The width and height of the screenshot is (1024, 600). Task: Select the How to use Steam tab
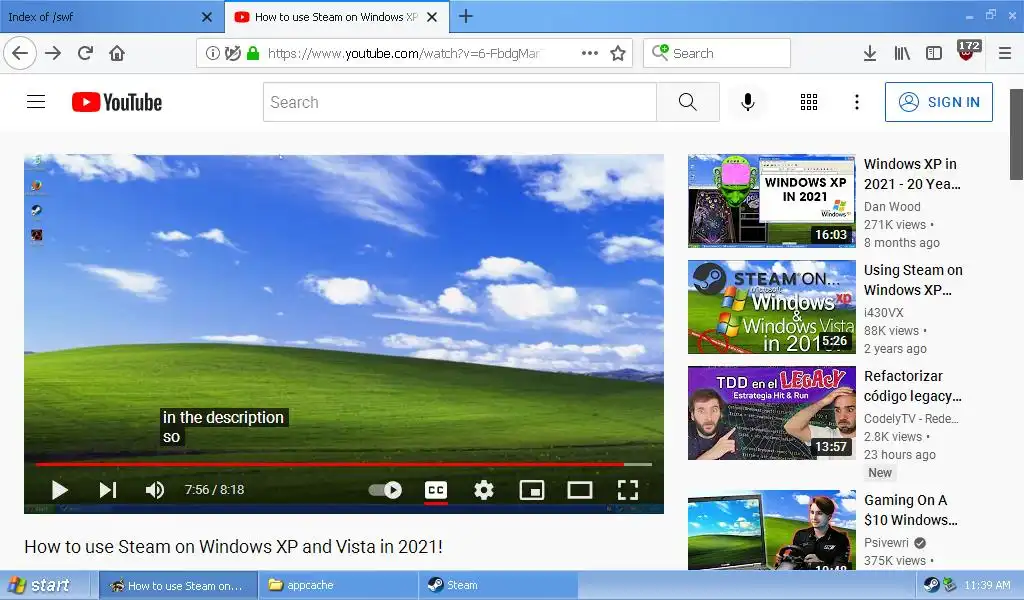[336, 17]
